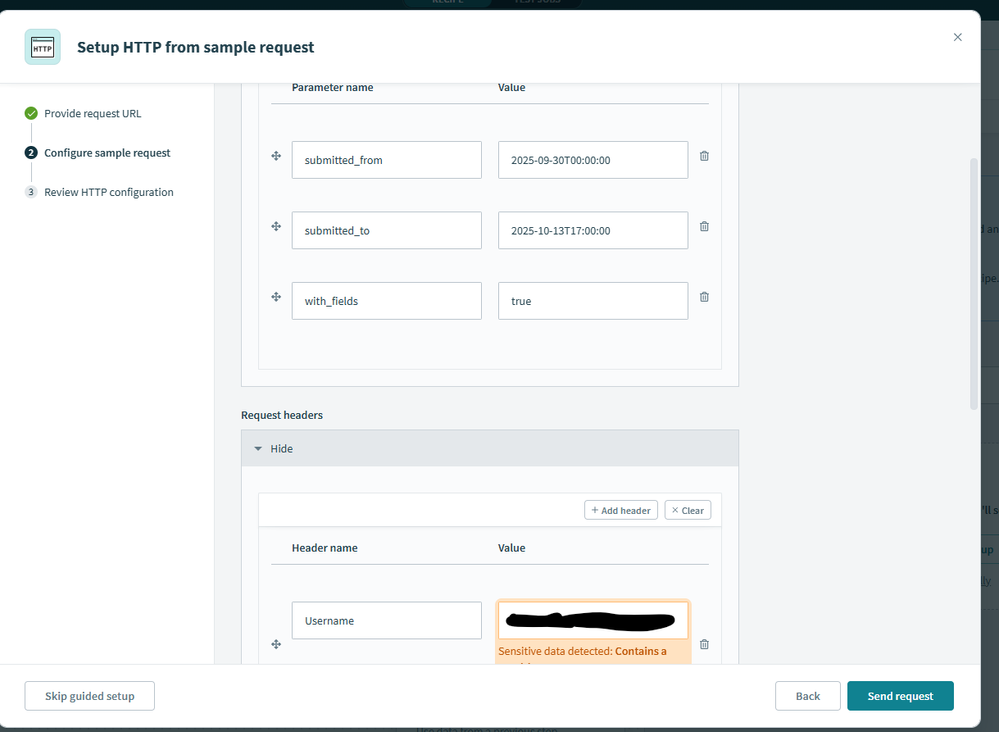Grab drag handle beside submitted_from
The height and width of the screenshot is (732, 999).
[276, 156]
